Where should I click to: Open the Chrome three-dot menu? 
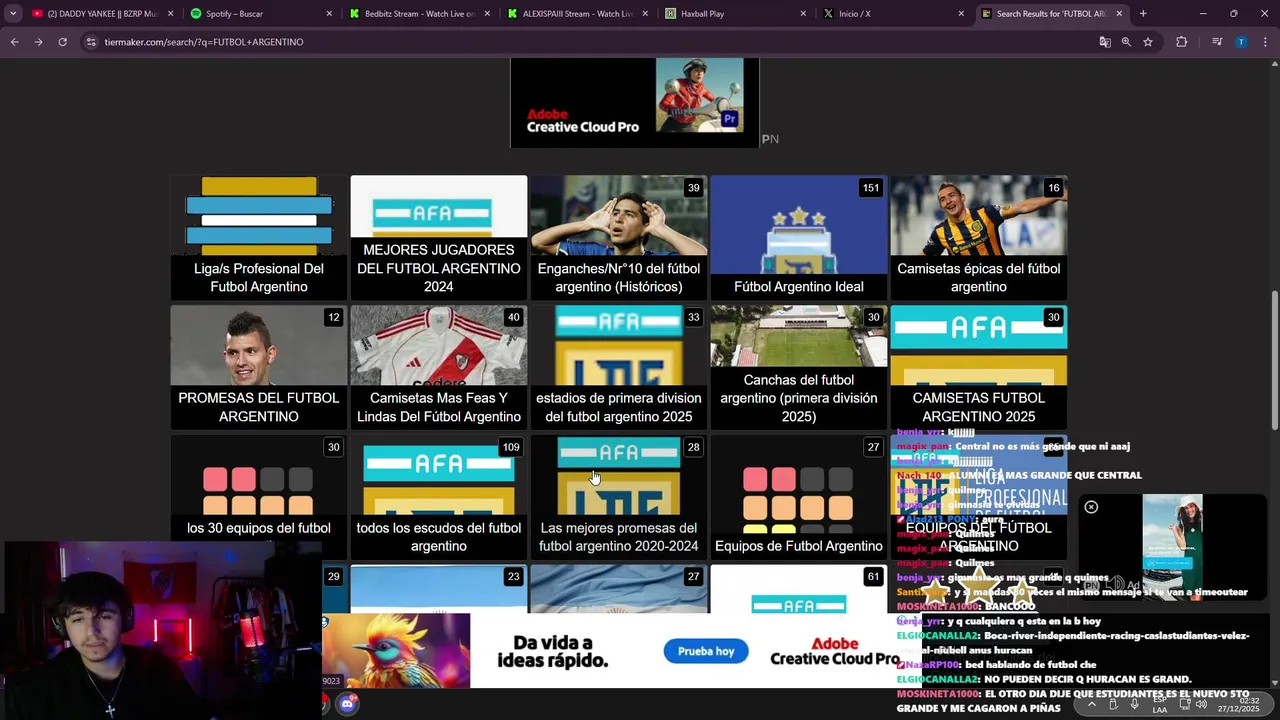click(x=1266, y=42)
